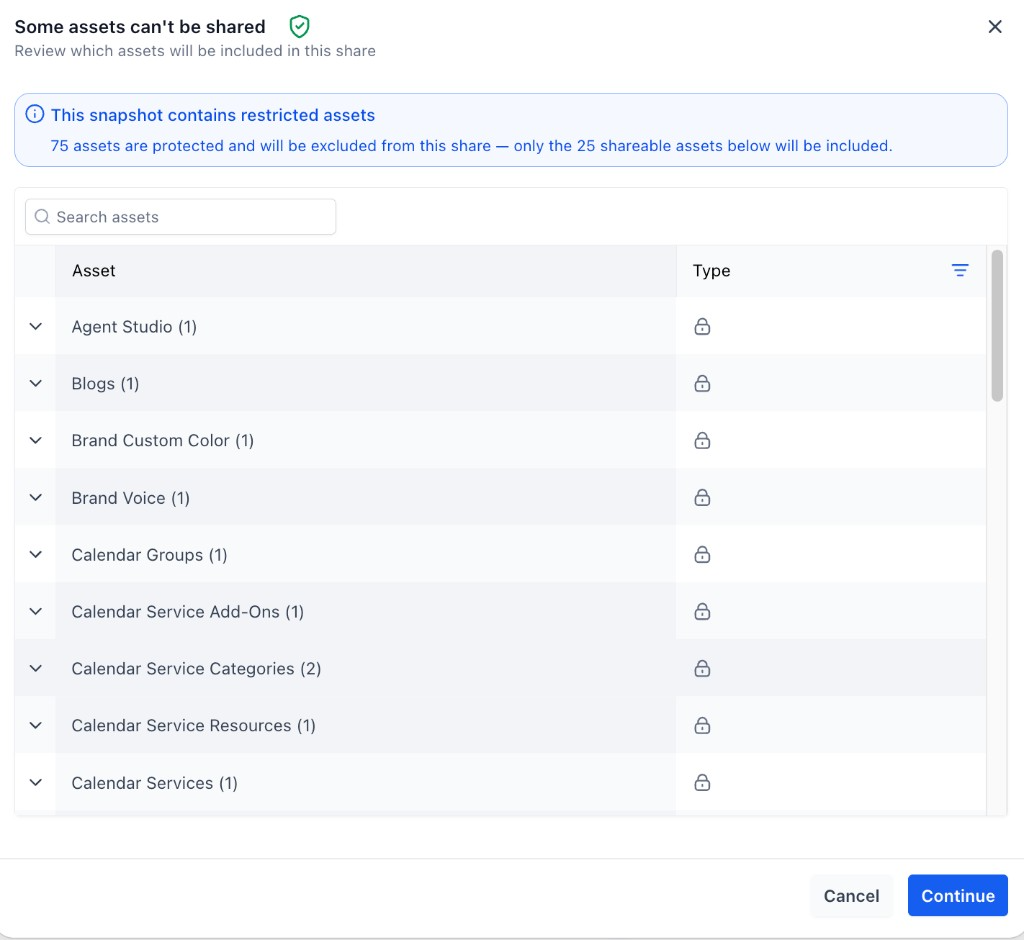Click the lock icon for Calendar Service Resources

(702, 726)
